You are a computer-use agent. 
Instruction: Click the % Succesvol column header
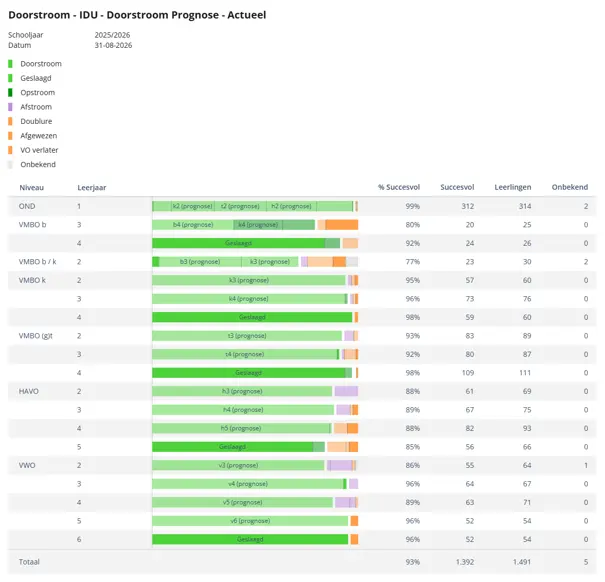399,187
